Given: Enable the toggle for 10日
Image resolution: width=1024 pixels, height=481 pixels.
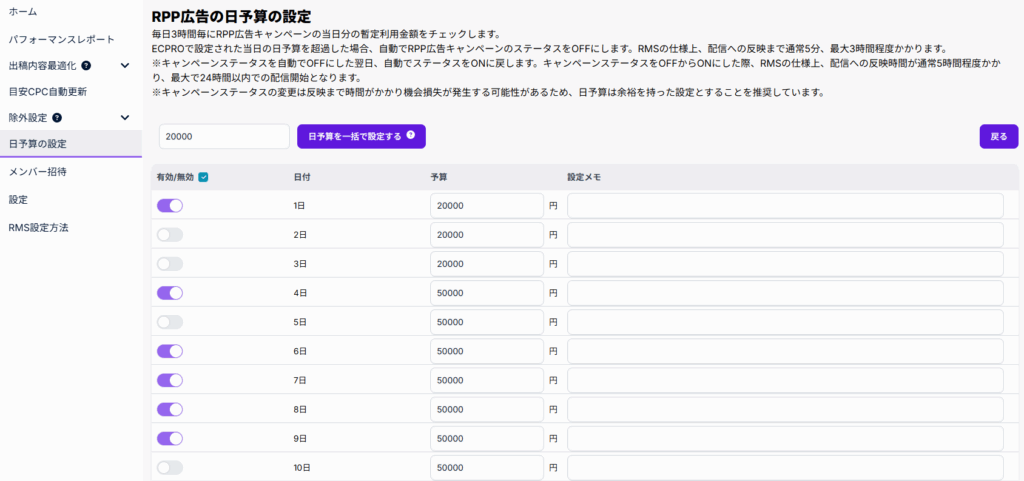Looking at the screenshot, I should pos(170,467).
